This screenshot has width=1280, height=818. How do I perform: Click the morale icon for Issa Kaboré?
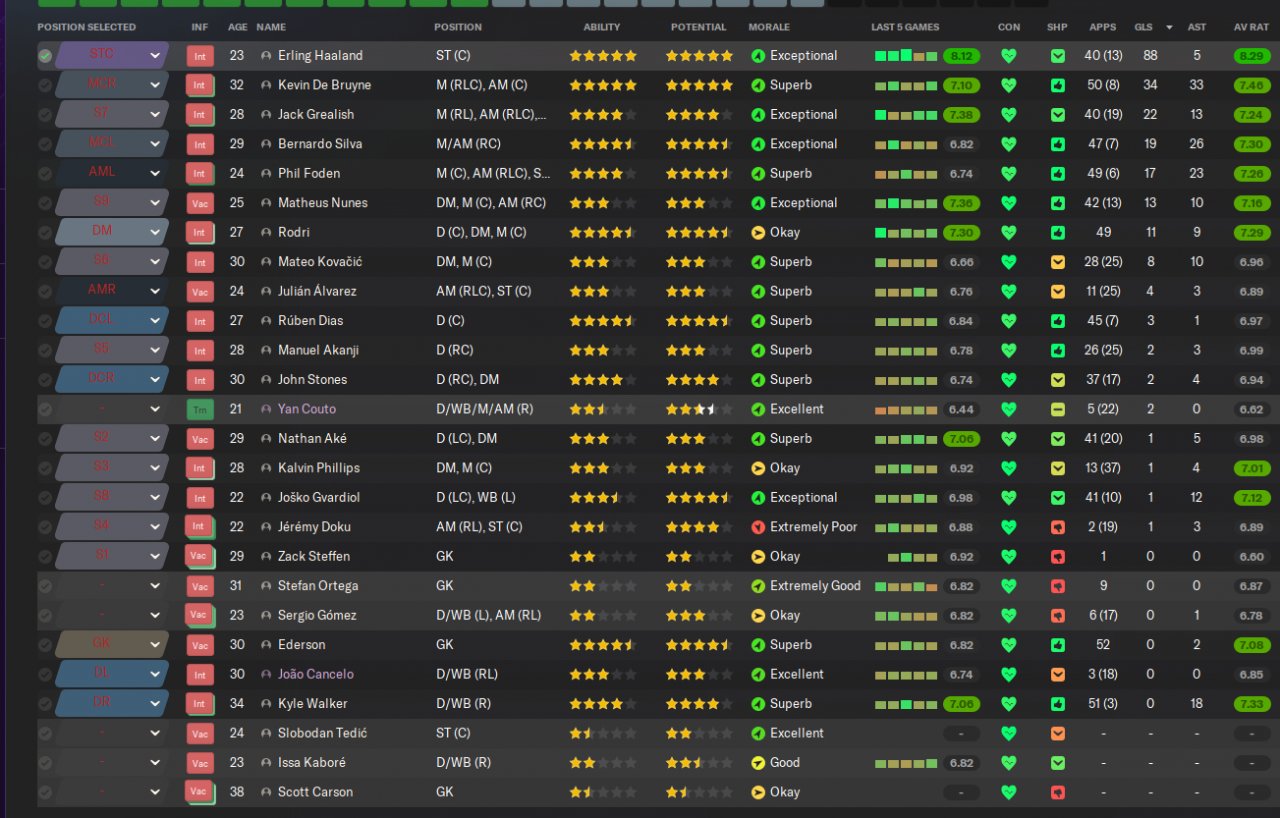(758, 763)
